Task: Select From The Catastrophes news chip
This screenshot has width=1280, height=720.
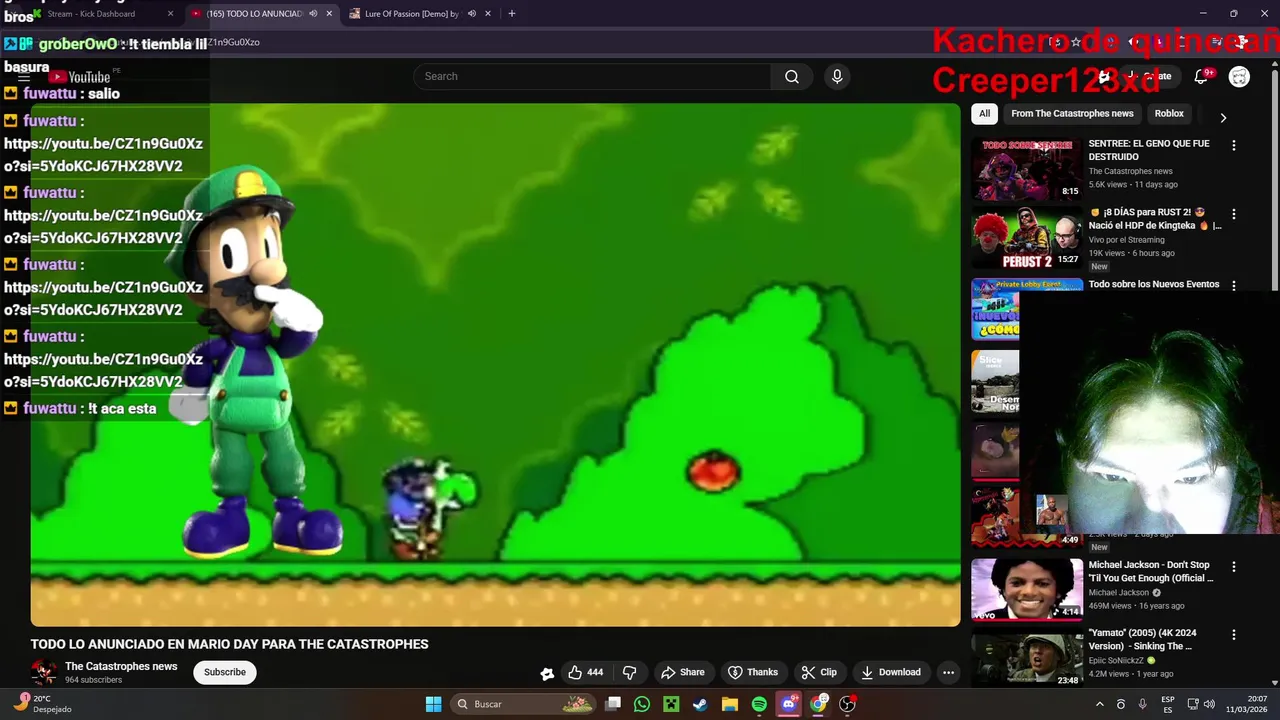Action: click(1072, 114)
